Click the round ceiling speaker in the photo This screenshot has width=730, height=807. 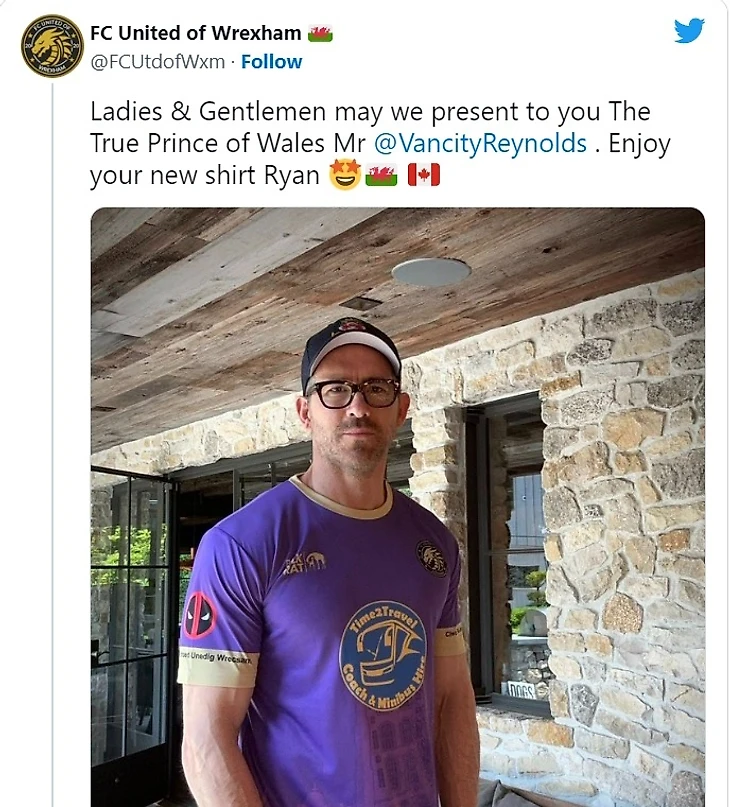tap(431, 272)
